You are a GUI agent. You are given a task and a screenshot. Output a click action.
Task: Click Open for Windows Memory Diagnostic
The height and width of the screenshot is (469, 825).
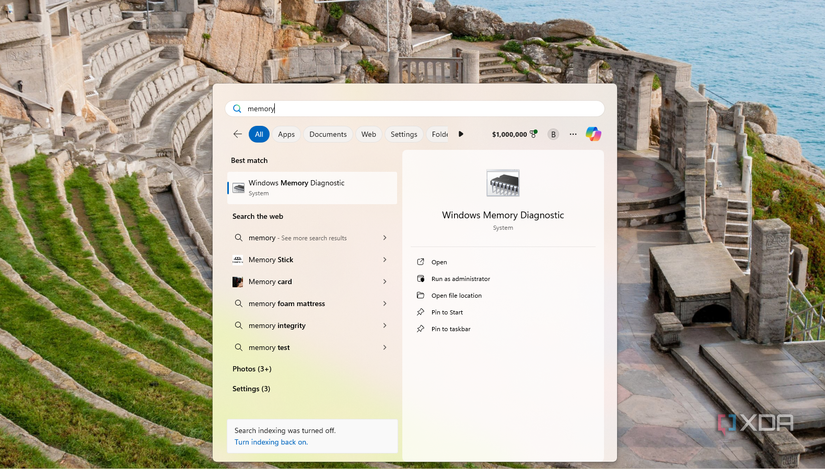pyautogui.click(x=439, y=262)
